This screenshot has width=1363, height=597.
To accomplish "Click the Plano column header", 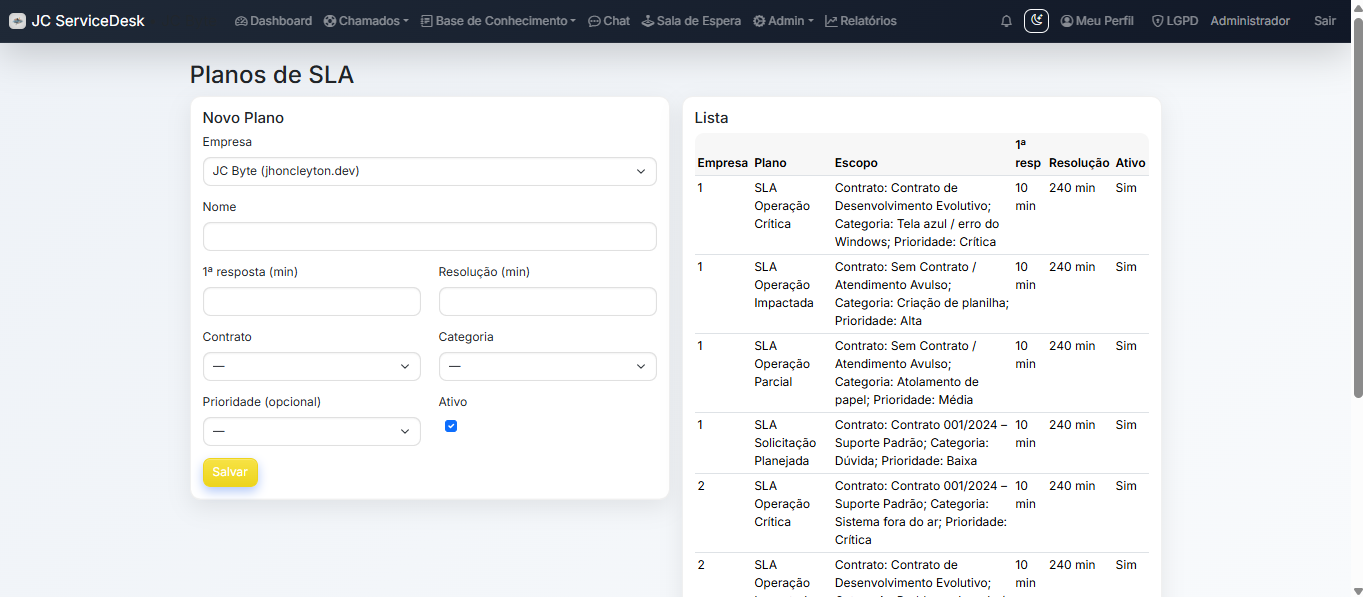I will tap(770, 163).
